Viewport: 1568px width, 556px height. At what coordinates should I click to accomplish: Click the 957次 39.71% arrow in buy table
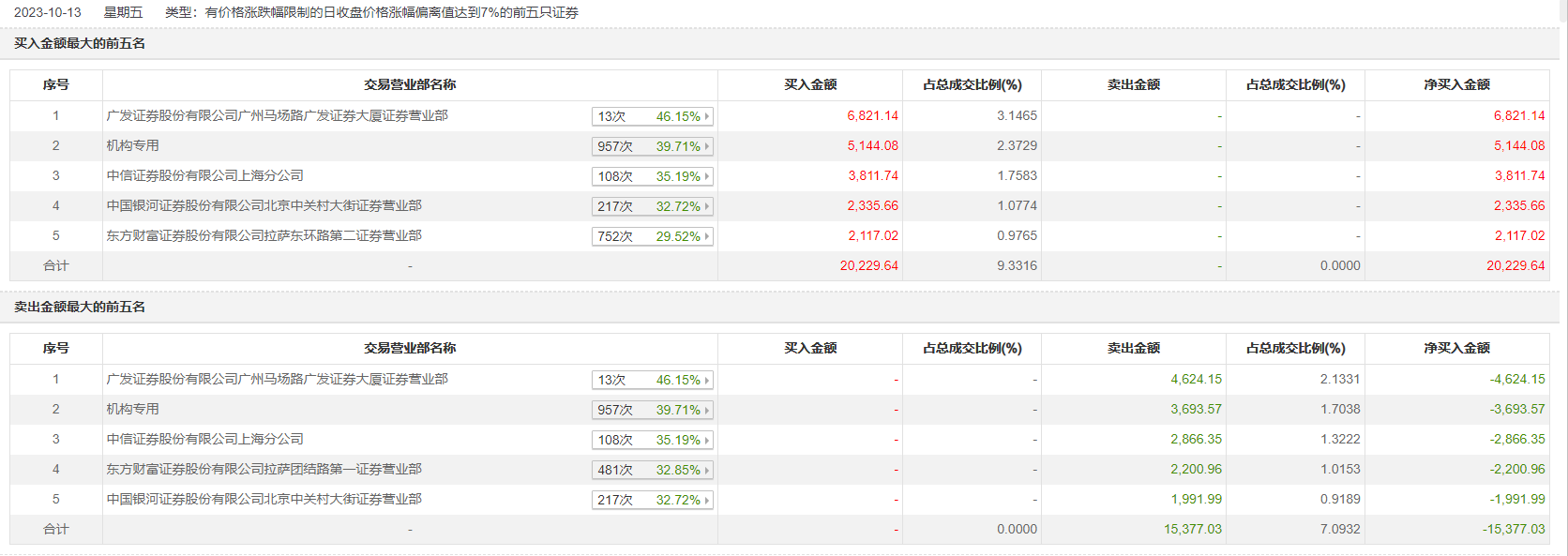(707, 146)
